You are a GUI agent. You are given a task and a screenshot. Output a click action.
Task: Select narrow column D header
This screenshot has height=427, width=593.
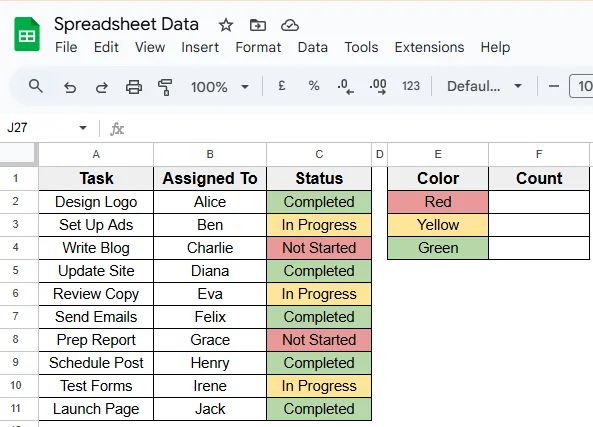click(x=380, y=154)
